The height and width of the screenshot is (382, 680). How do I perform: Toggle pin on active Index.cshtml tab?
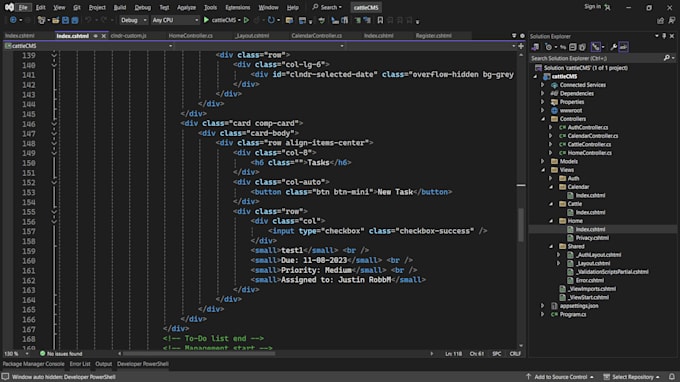coord(95,36)
